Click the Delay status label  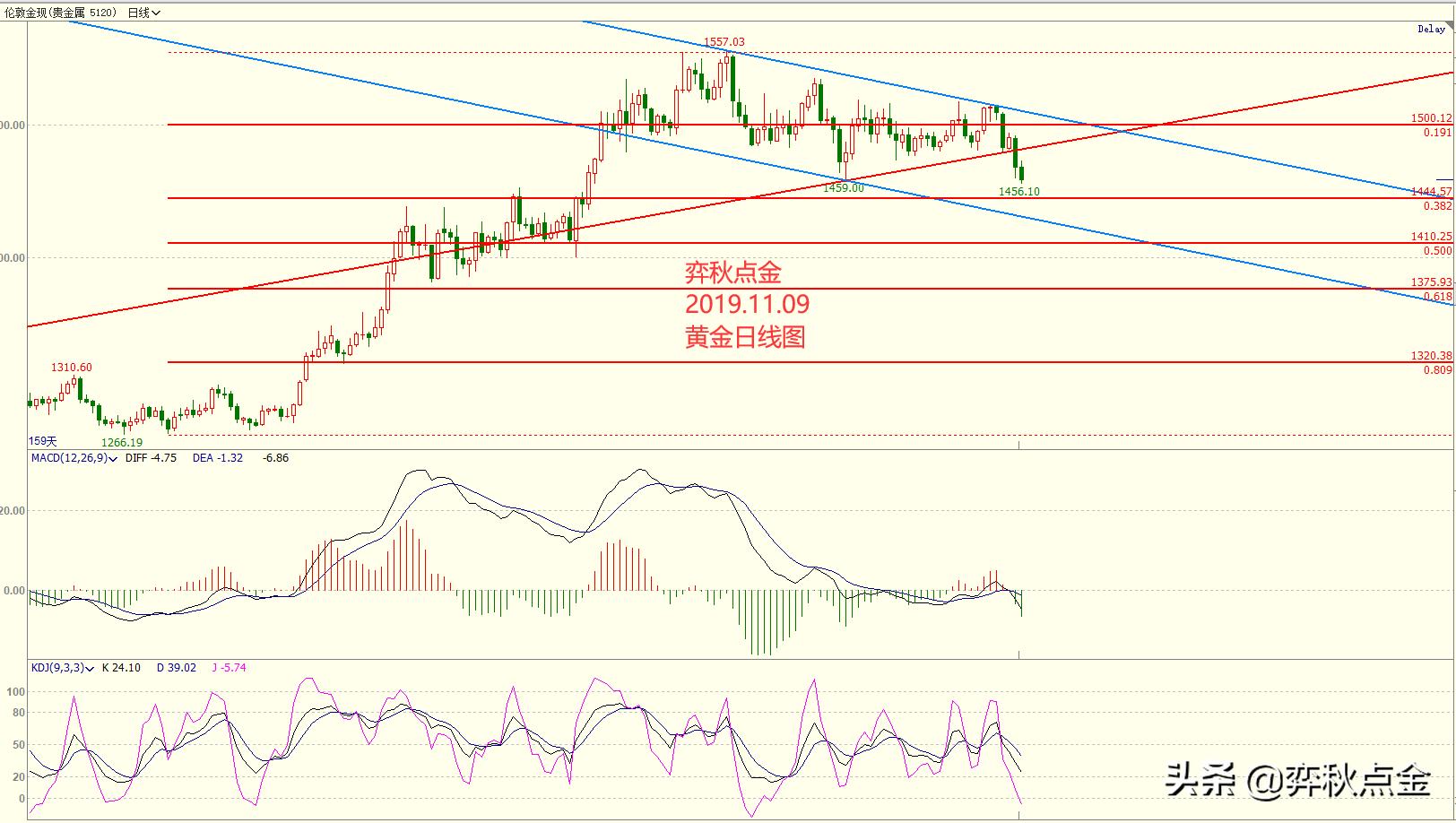[1431, 30]
